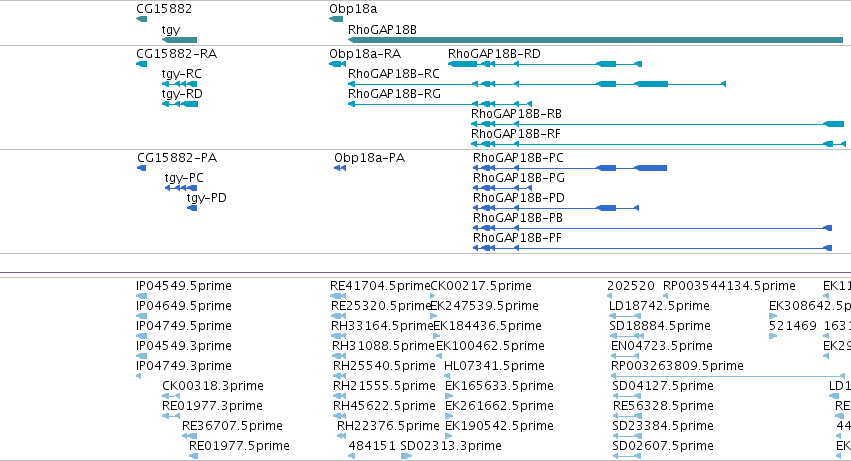Click the IP04549.5prime EST label
The width and height of the screenshot is (851, 461).
tap(183, 286)
